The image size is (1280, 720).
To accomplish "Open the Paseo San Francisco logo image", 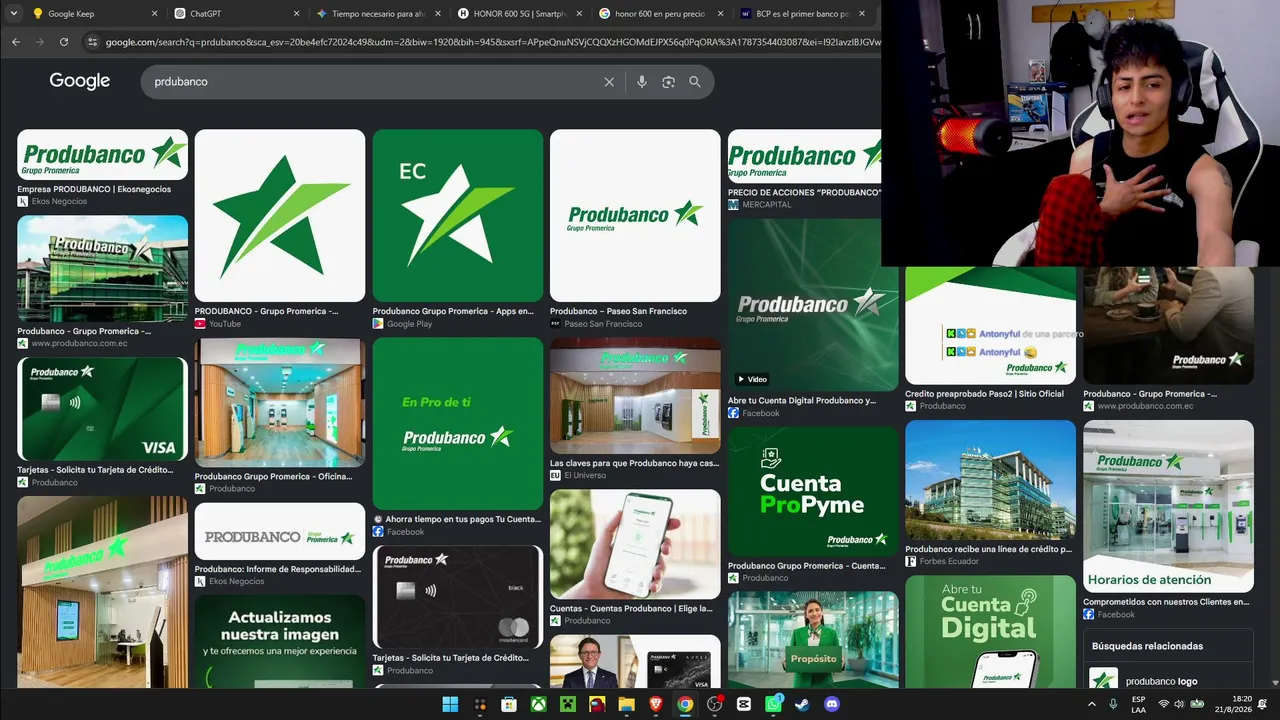I will pos(635,215).
